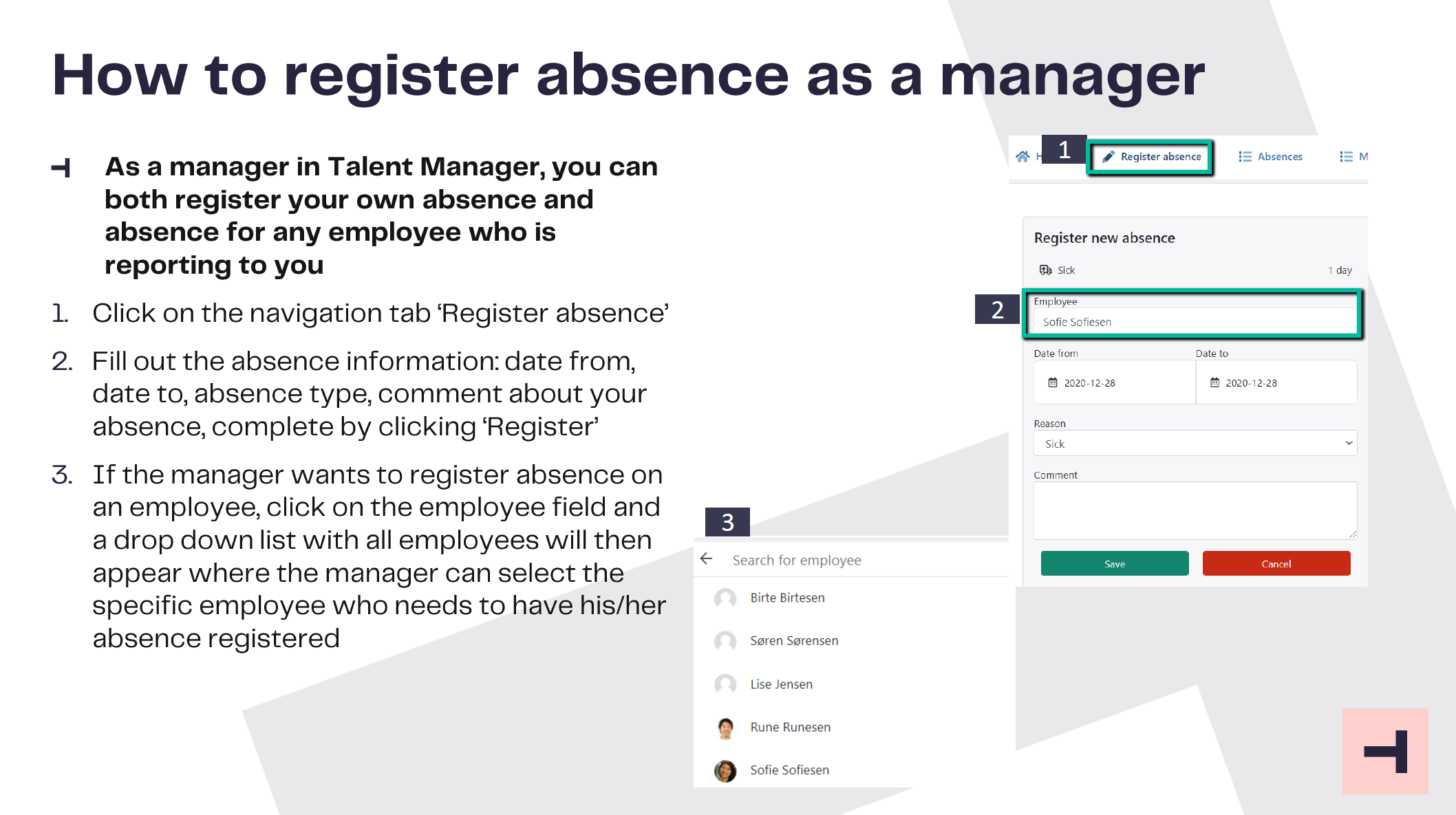The height and width of the screenshot is (815, 1456).
Task: Open the Date from calendar icon
Action: pyautogui.click(x=1053, y=382)
